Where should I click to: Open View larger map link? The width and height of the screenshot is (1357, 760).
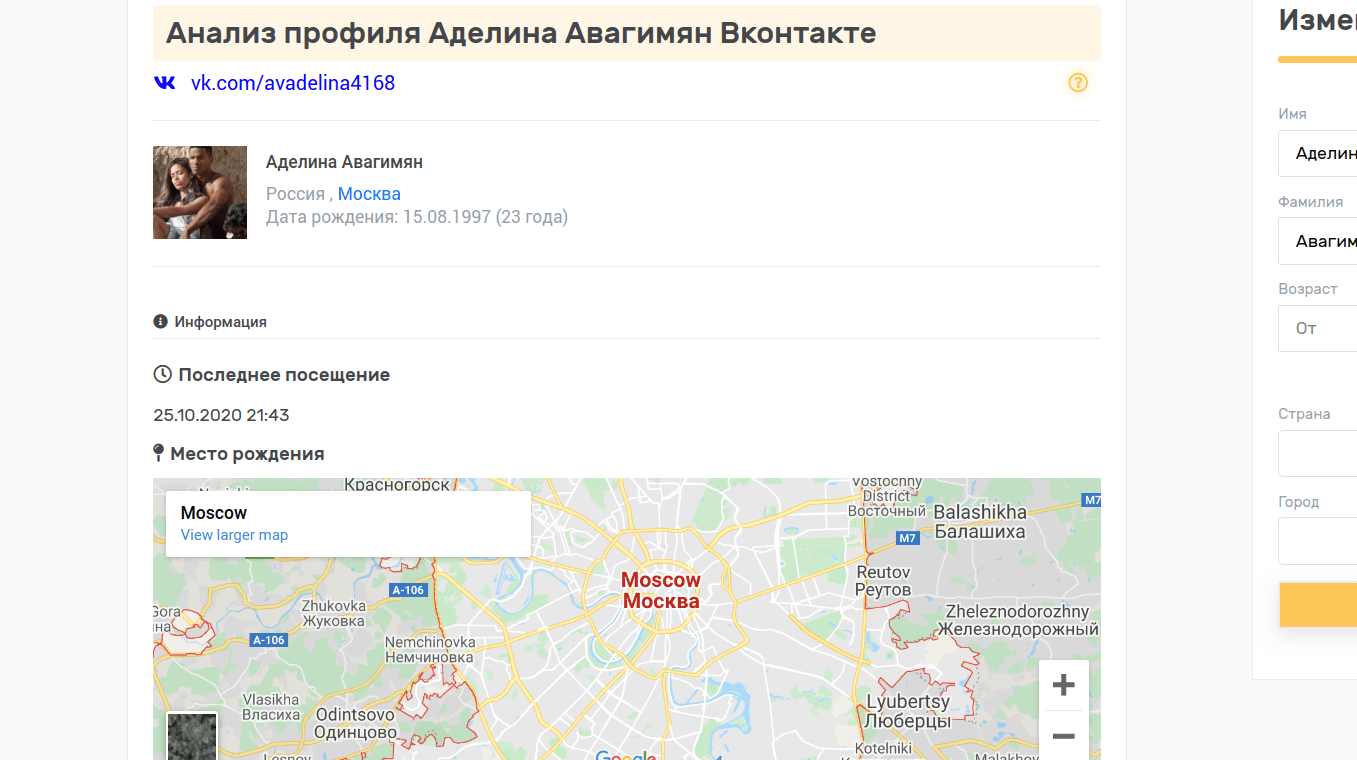click(234, 534)
